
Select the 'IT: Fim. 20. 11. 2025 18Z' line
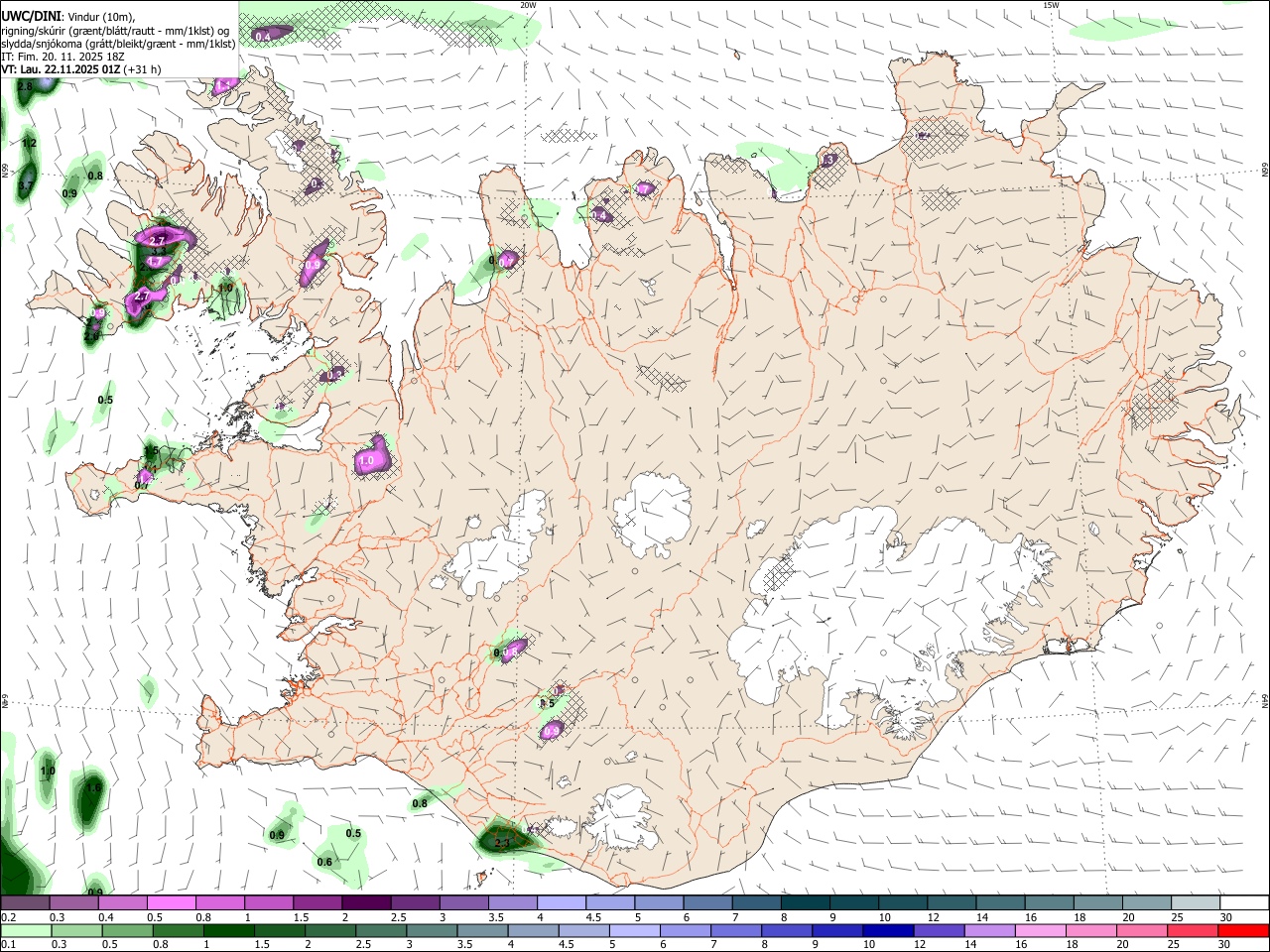pyautogui.click(x=63, y=57)
